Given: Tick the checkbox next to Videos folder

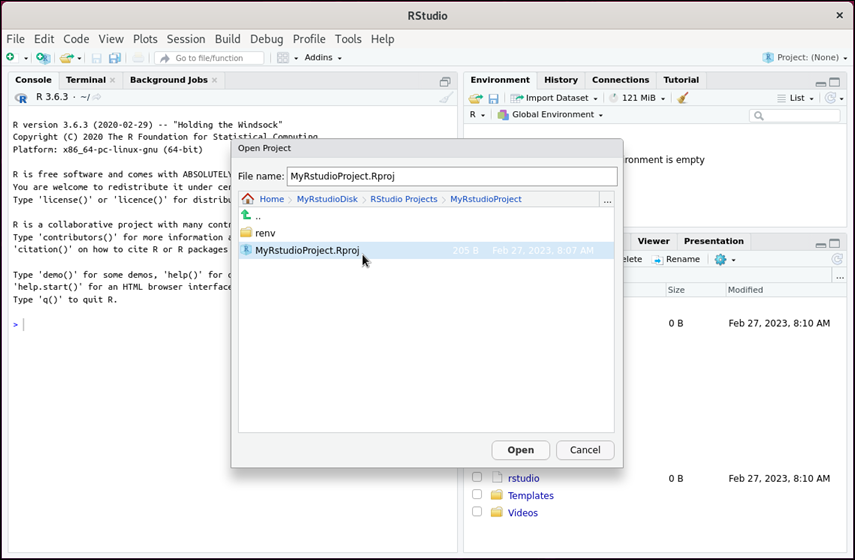Looking at the screenshot, I should [x=477, y=511].
